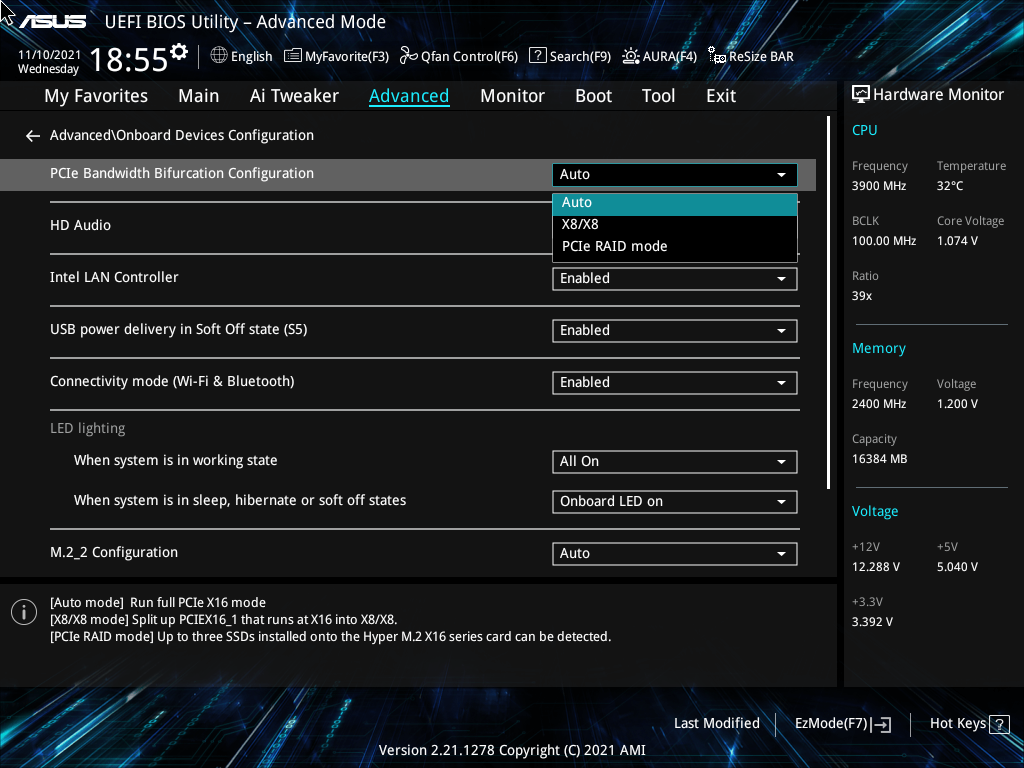
Task: Open LED working state All On dropdown
Action: coord(675,462)
